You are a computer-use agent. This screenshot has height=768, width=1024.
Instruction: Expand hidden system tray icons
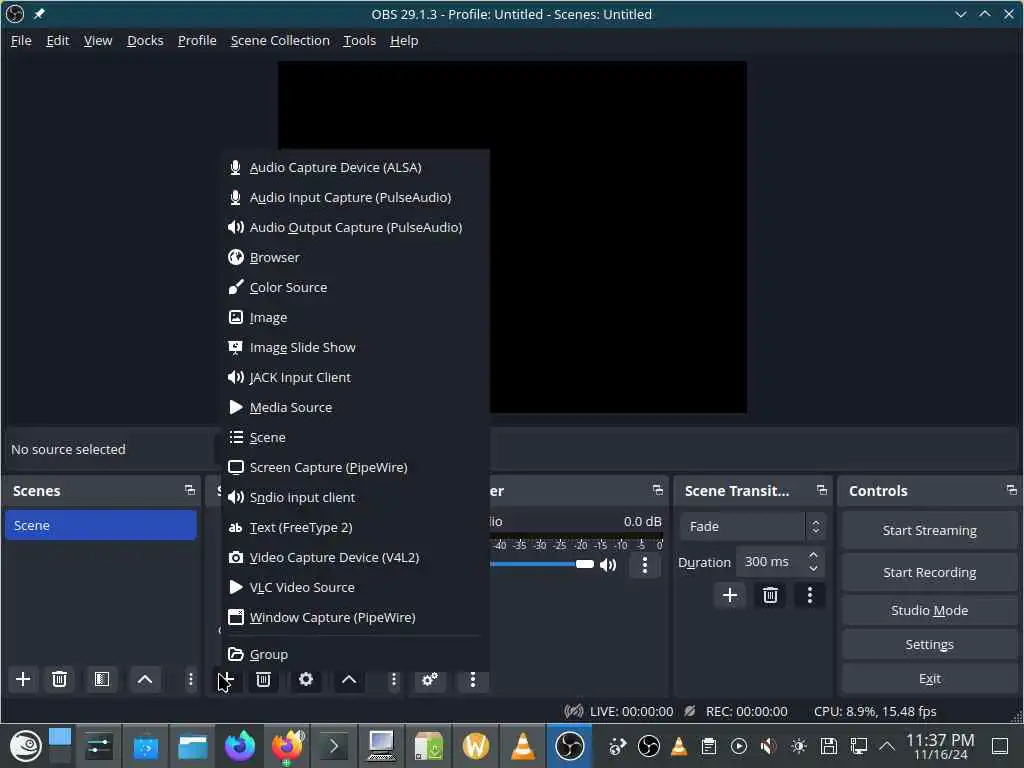point(886,746)
